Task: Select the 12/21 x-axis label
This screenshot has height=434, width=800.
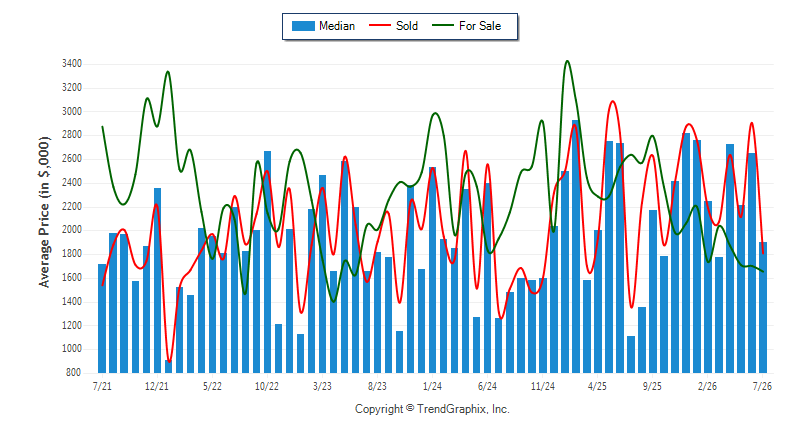Action: tap(157, 386)
